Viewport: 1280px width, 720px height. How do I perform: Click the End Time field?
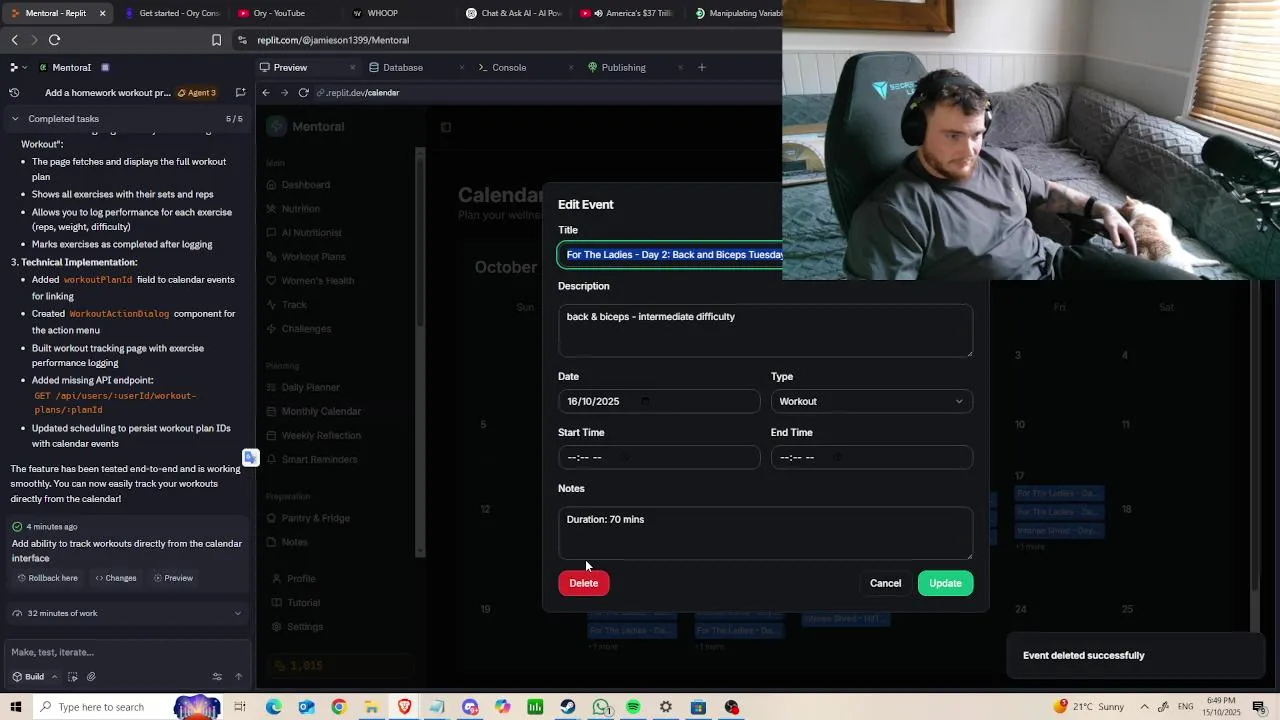click(x=871, y=457)
